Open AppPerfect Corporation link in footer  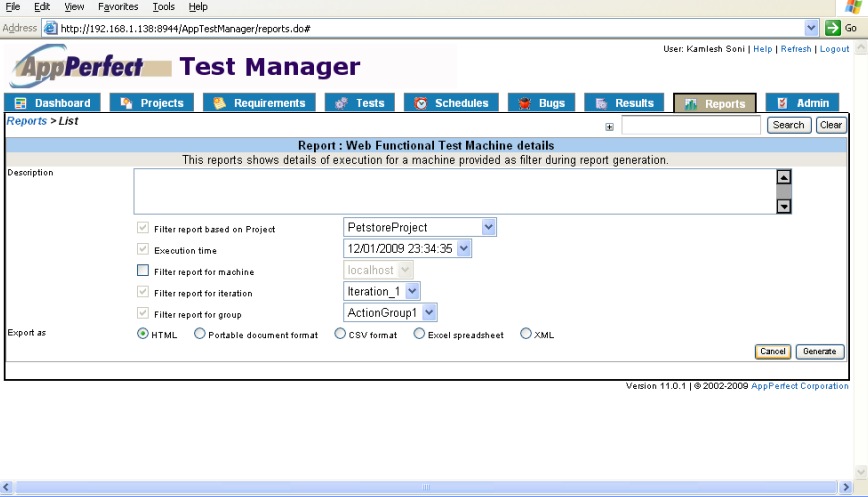tap(799, 386)
